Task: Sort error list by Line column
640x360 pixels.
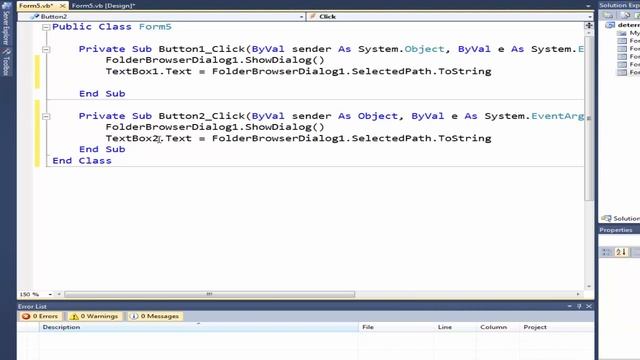Action: point(455,327)
